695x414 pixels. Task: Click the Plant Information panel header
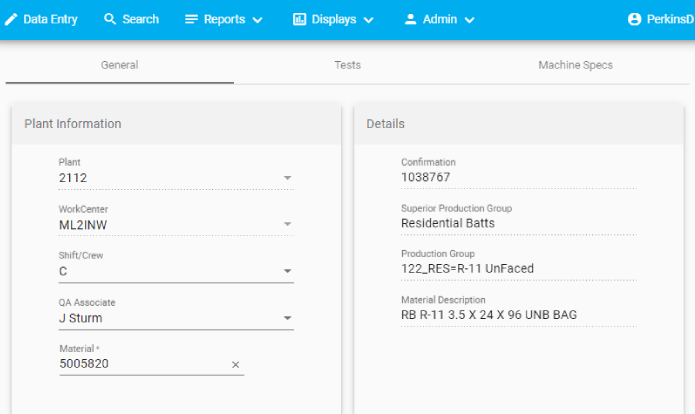coord(176,124)
